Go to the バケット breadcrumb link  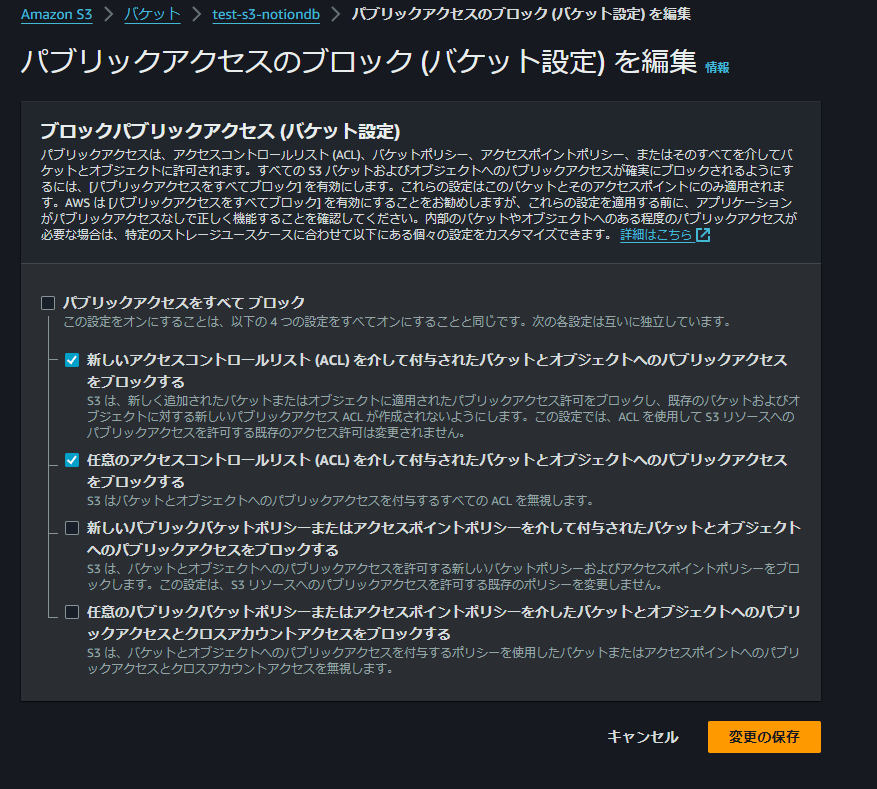click(152, 15)
